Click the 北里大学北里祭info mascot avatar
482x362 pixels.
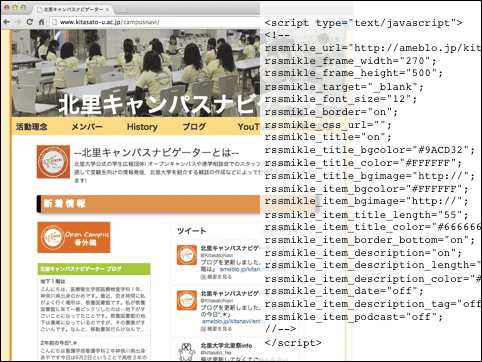point(187,351)
